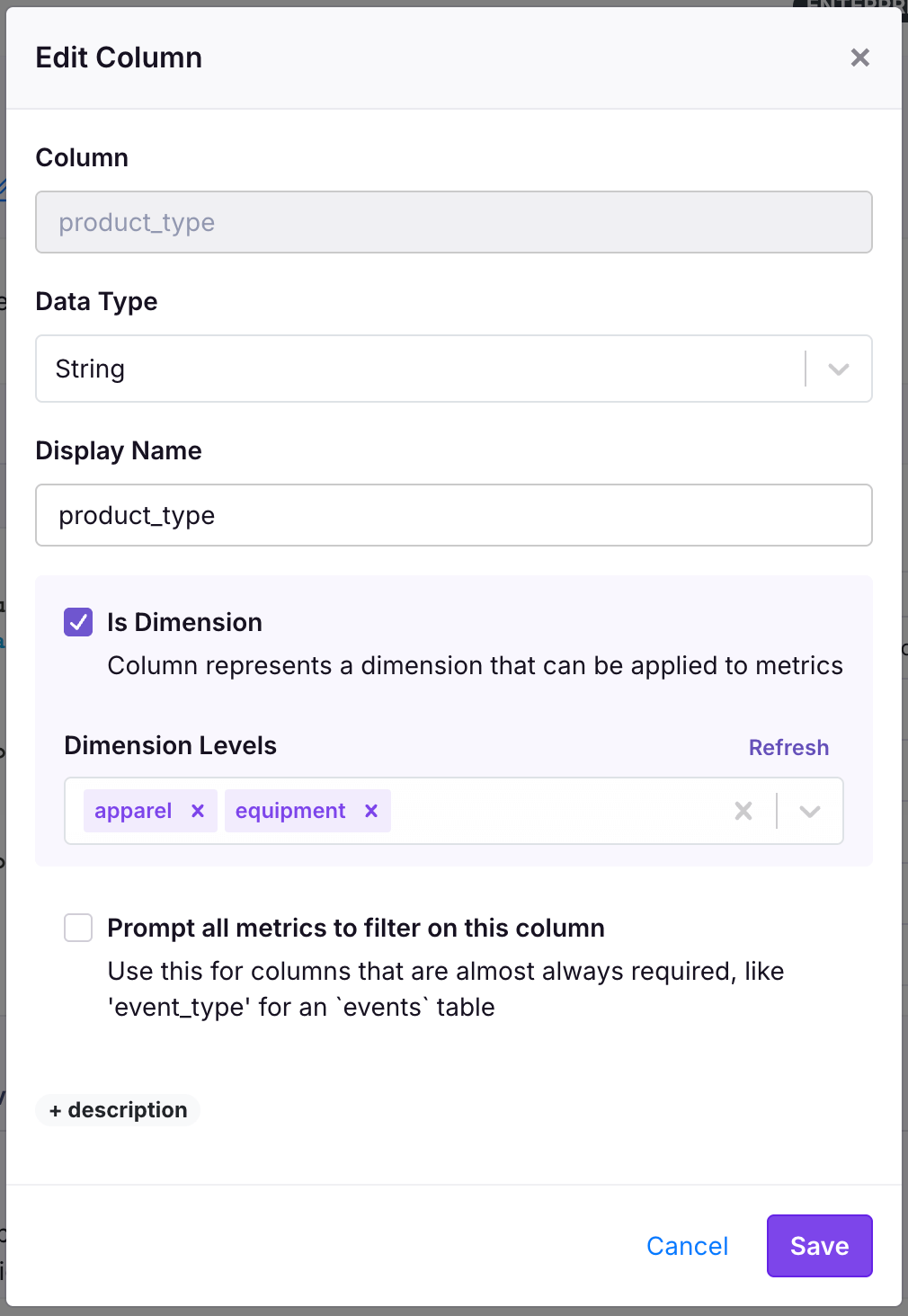Click the Is Dimension label
This screenshot has width=908, height=1316.
pos(184,622)
